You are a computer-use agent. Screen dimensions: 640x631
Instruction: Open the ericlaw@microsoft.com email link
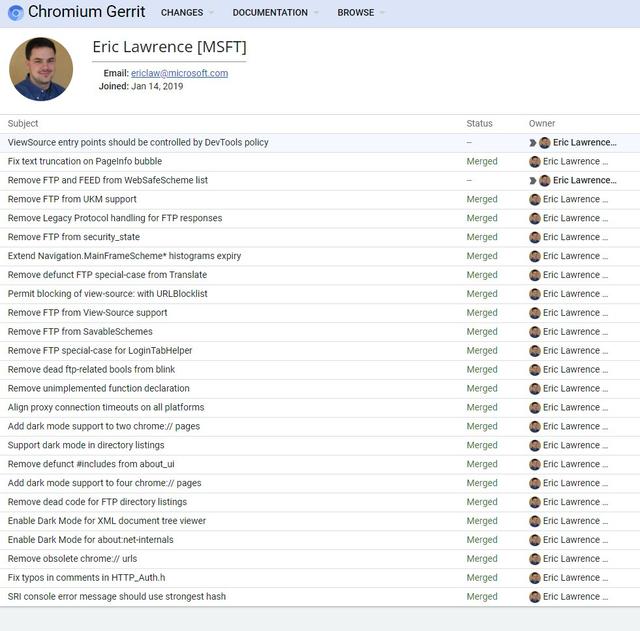[180, 73]
